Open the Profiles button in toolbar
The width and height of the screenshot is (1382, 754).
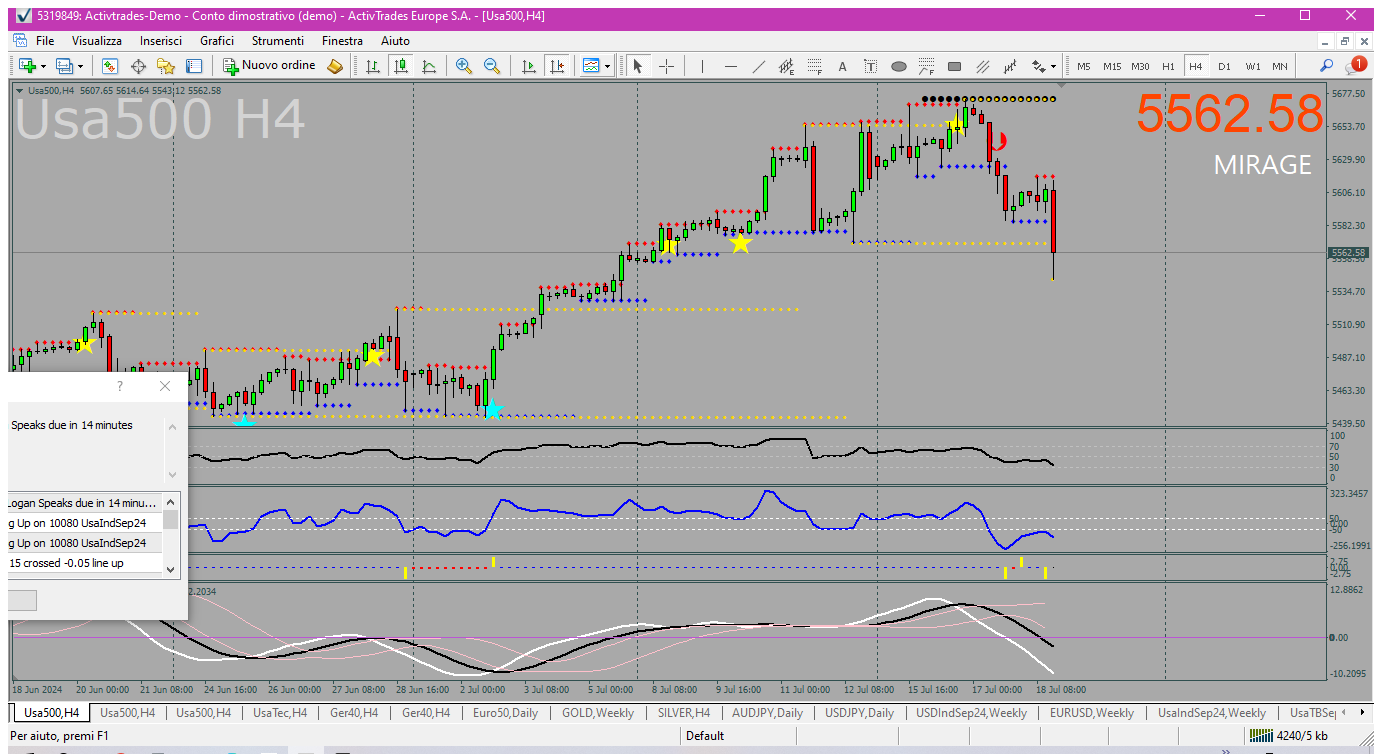(x=65, y=66)
